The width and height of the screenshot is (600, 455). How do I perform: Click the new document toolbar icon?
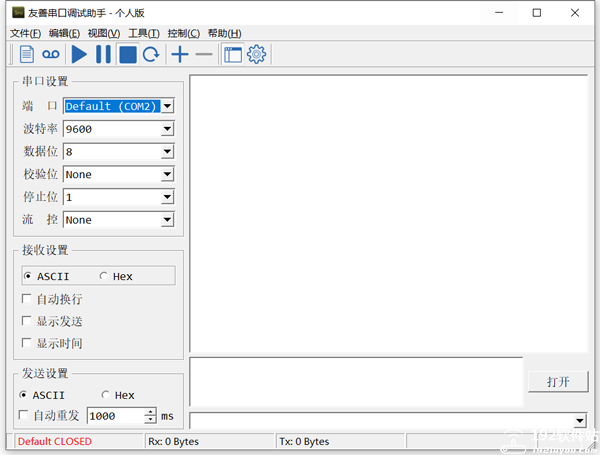26,55
